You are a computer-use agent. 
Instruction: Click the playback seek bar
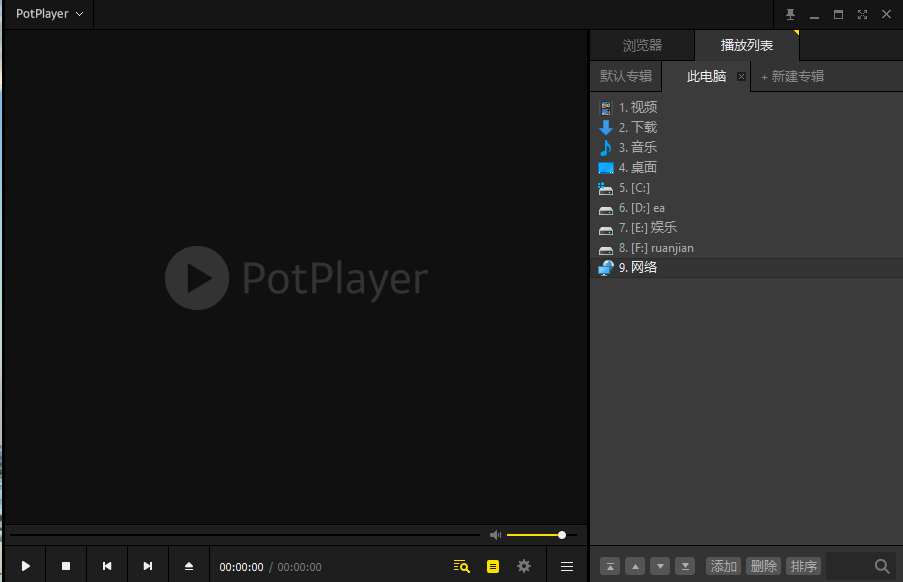(x=245, y=535)
